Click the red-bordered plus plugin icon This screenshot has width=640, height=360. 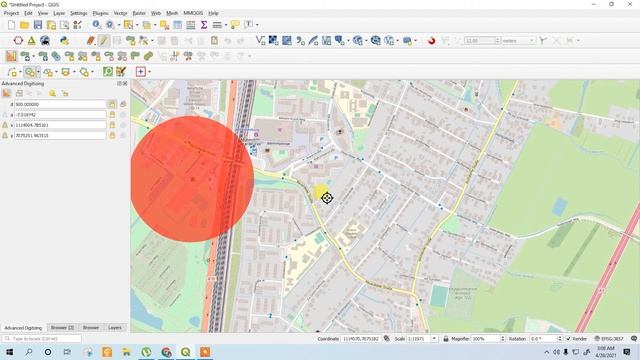(x=140, y=72)
